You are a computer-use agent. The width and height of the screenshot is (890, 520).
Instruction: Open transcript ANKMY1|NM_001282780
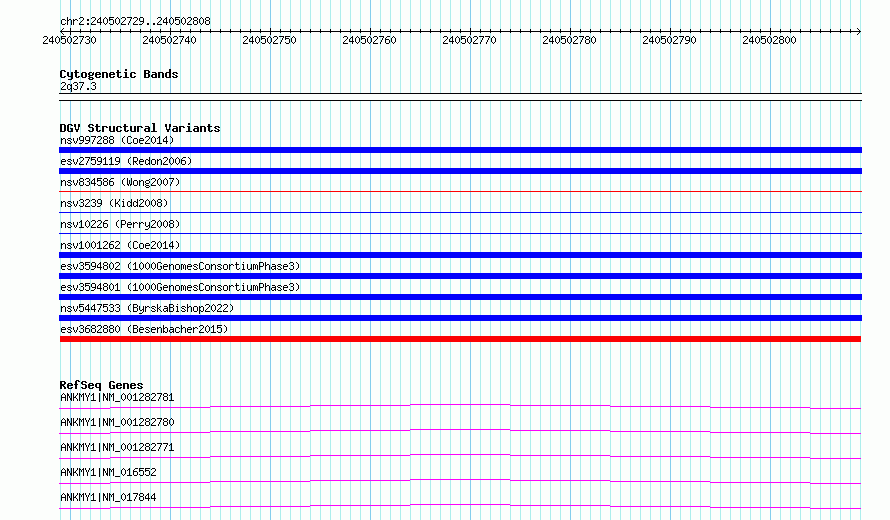pyautogui.click(x=117, y=422)
